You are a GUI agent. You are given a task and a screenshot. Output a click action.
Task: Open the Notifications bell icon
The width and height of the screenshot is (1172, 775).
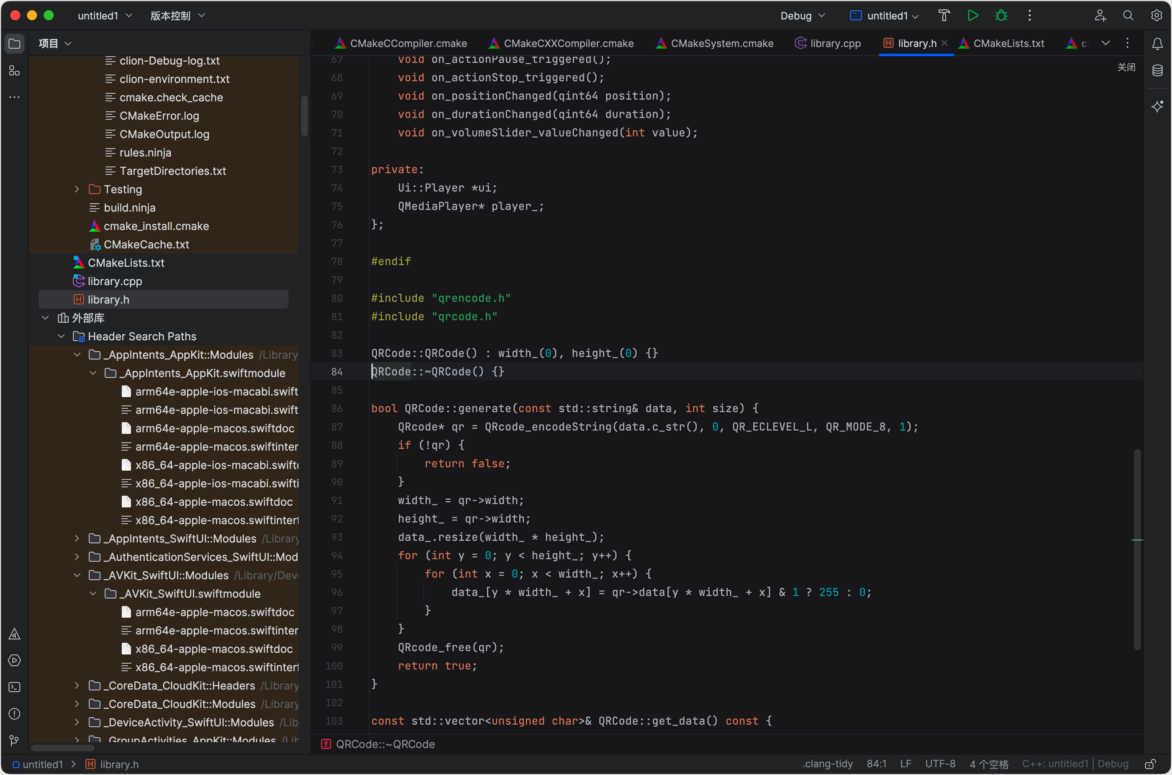1157,44
